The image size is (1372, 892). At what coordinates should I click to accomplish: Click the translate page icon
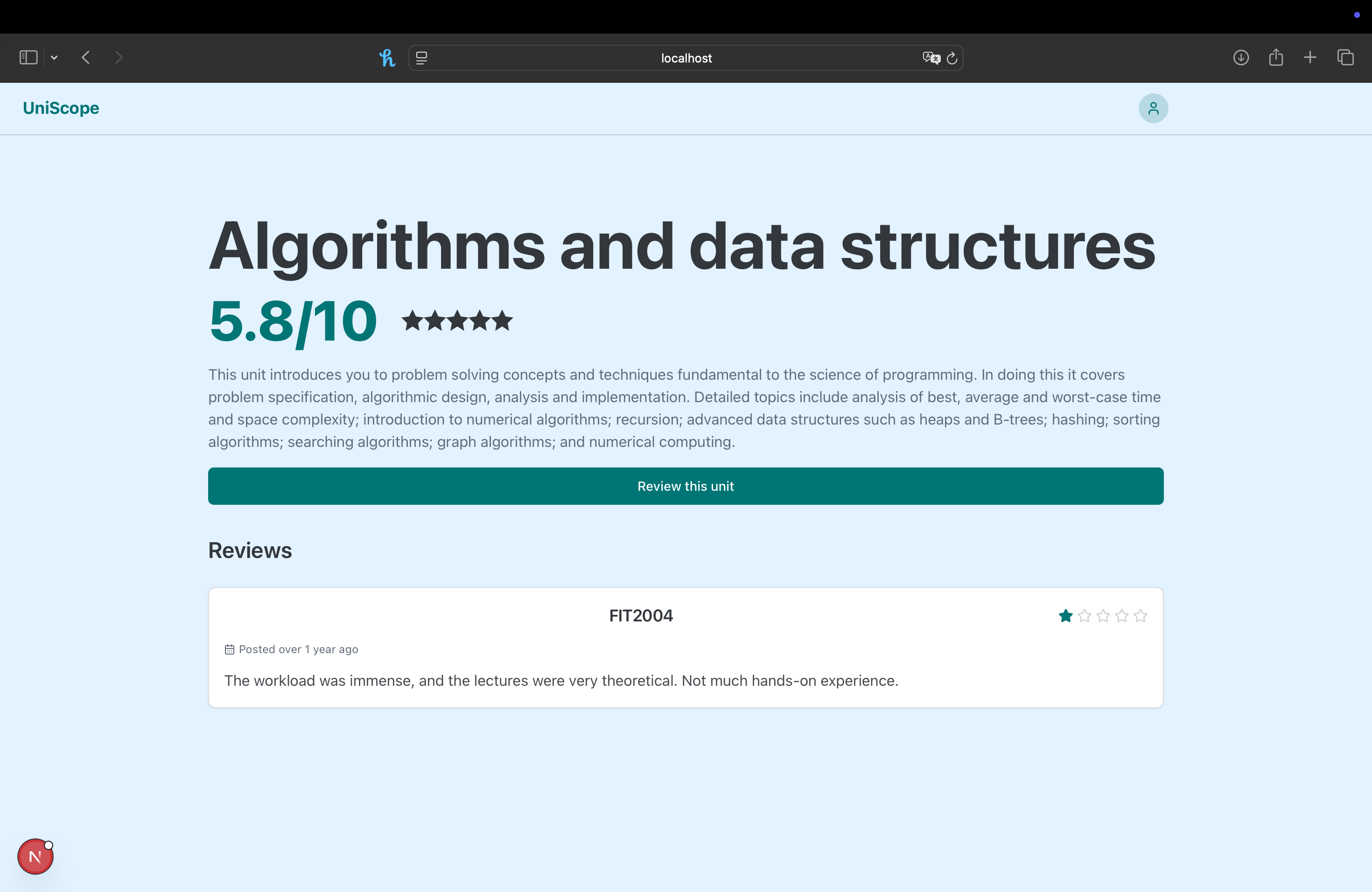pyautogui.click(x=931, y=58)
